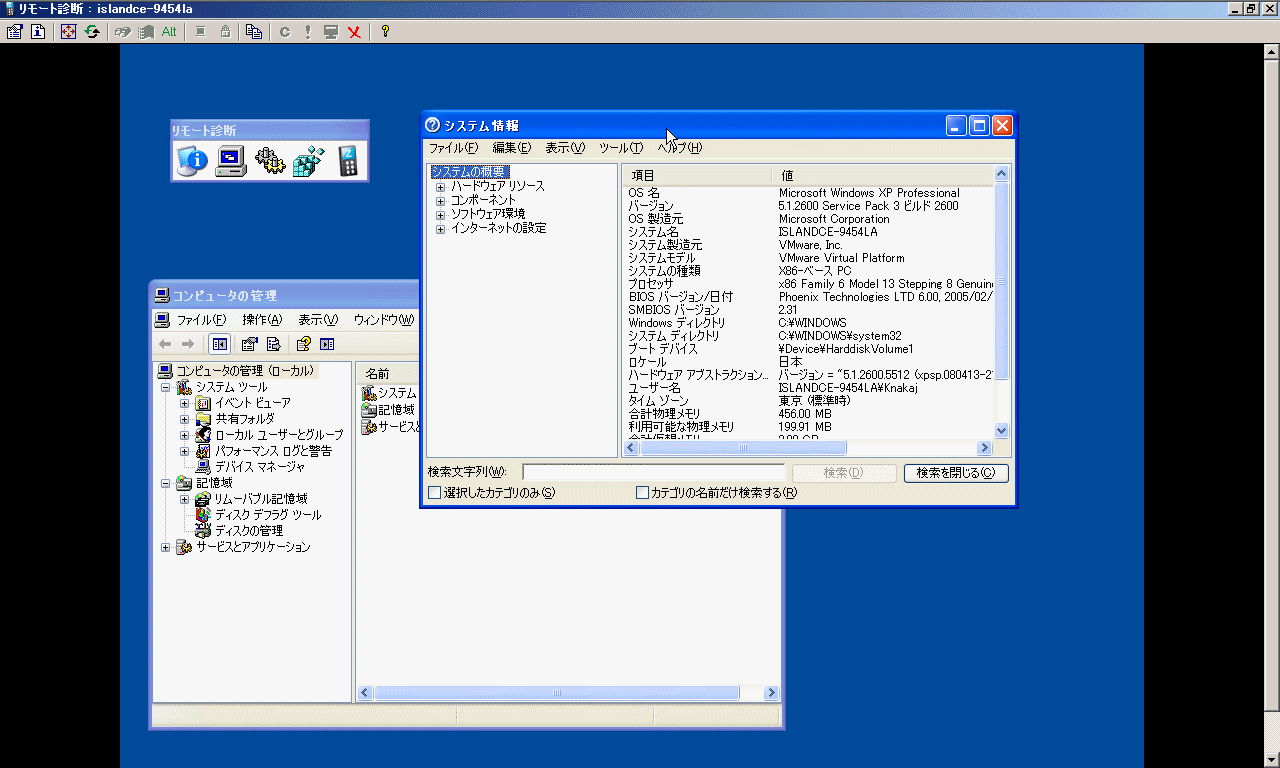Expand イベント ビューア node
1280x768 pixels.
click(x=184, y=403)
